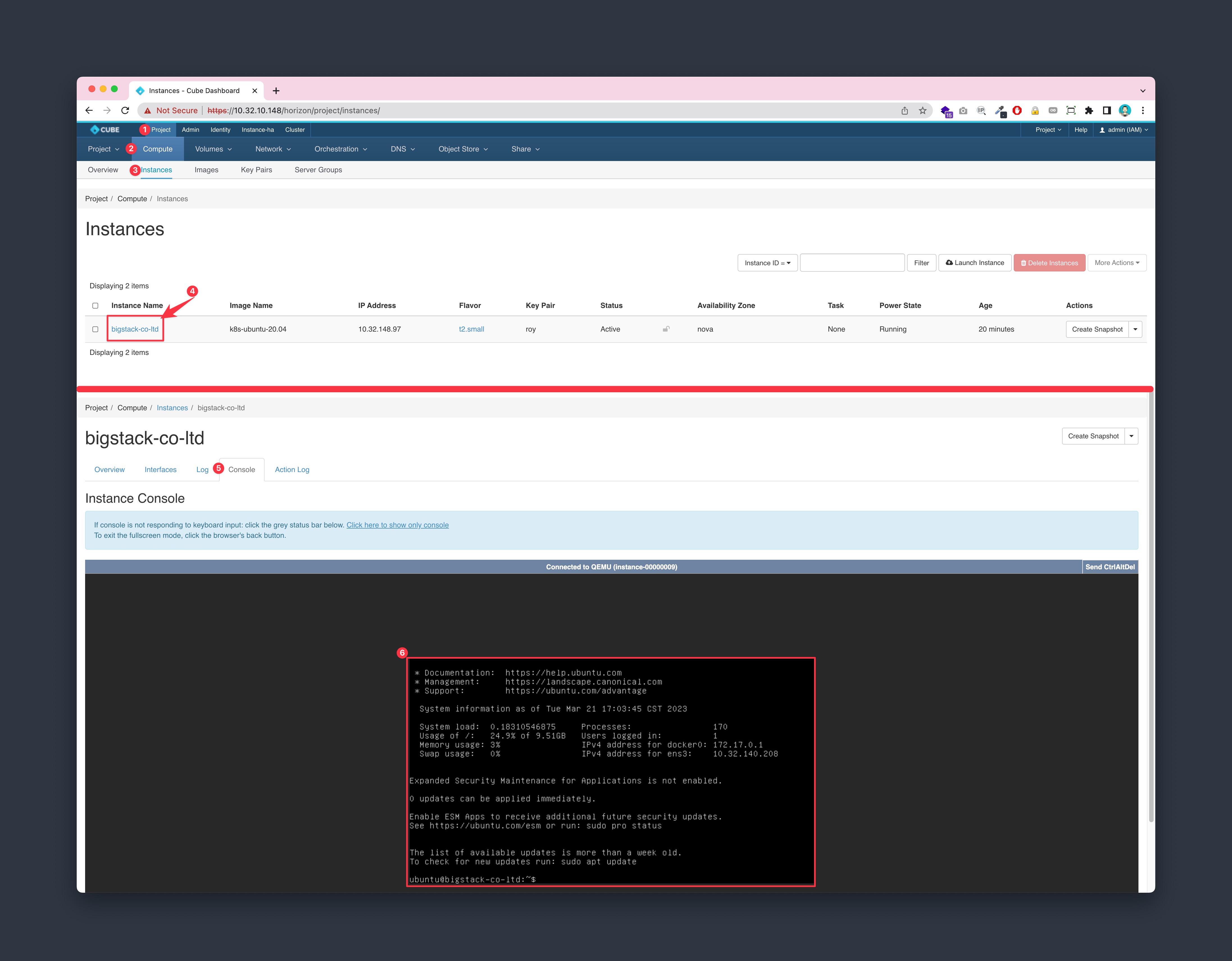Switch to the Images sub-tab
The image size is (1232, 961).
click(x=206, y=170)
